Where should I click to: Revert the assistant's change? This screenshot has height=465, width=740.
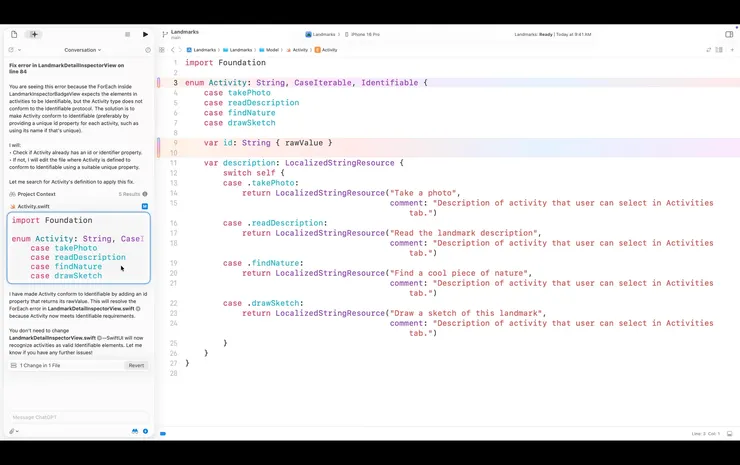136,365
